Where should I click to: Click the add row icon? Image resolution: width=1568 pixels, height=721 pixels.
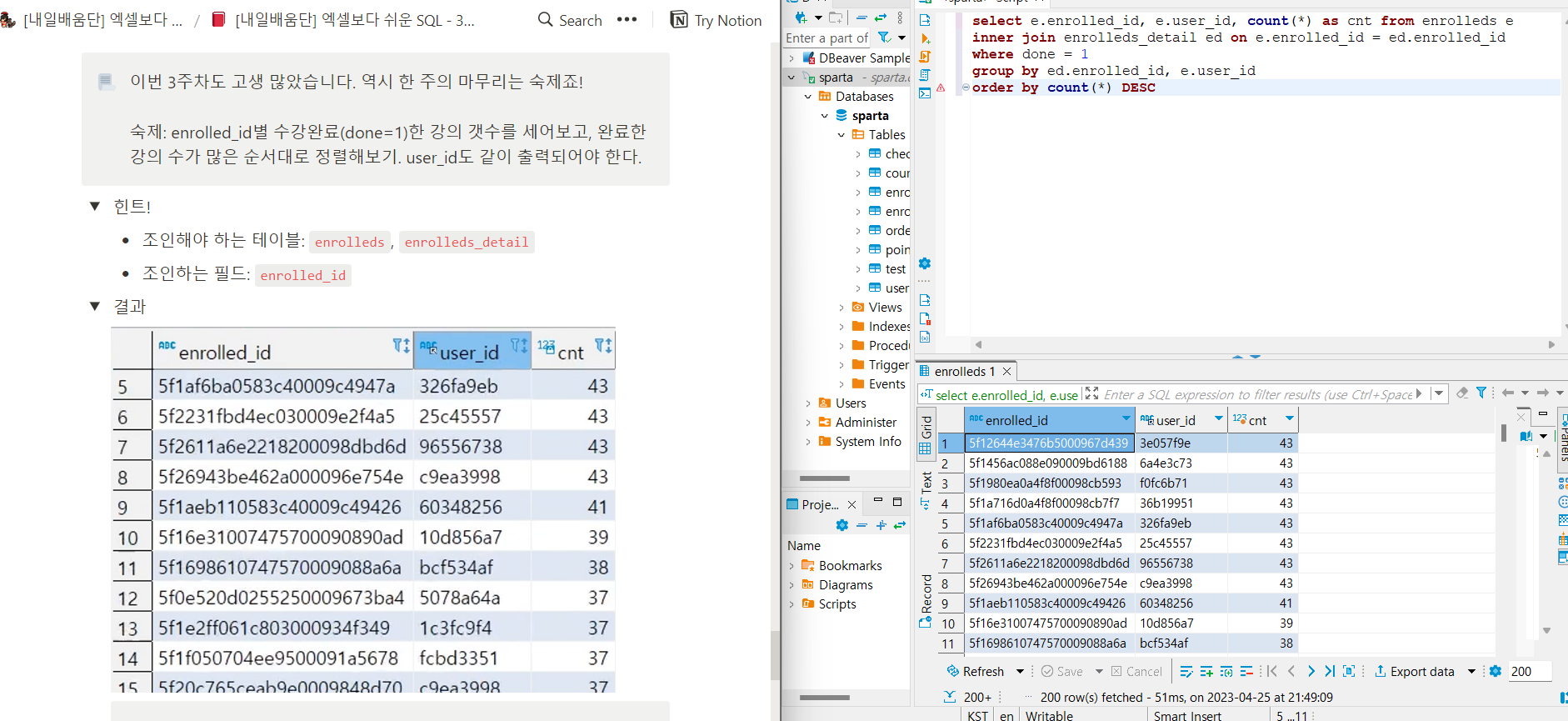pos(1206,671)
